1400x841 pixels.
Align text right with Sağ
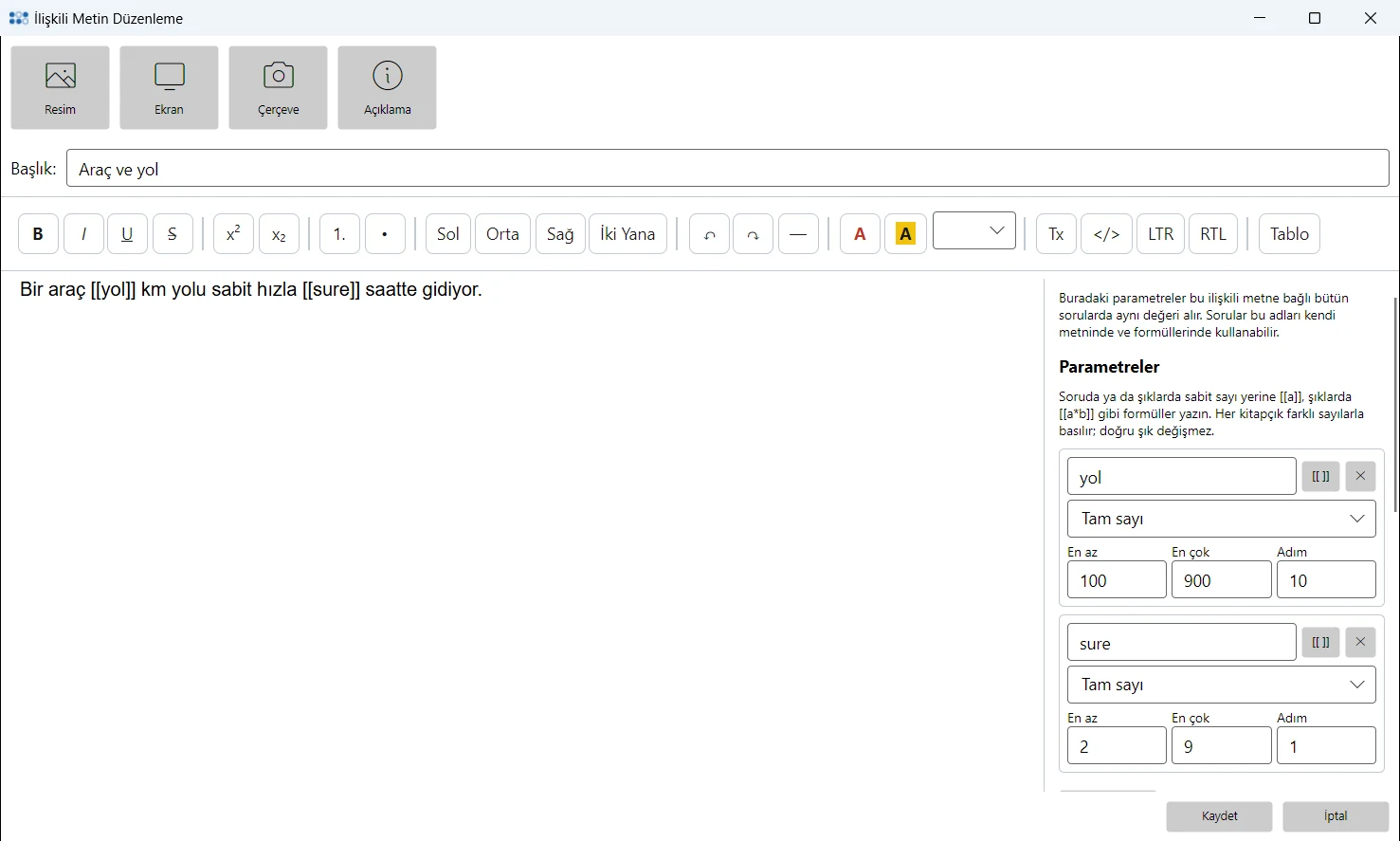[560, 234]
